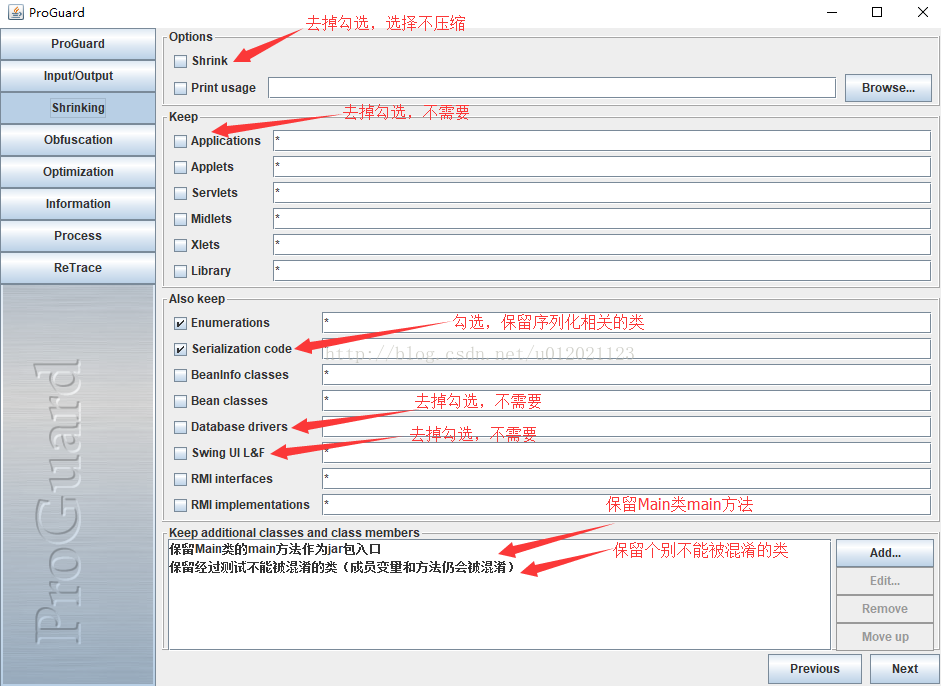Click the Browse... button

[888, 88]
